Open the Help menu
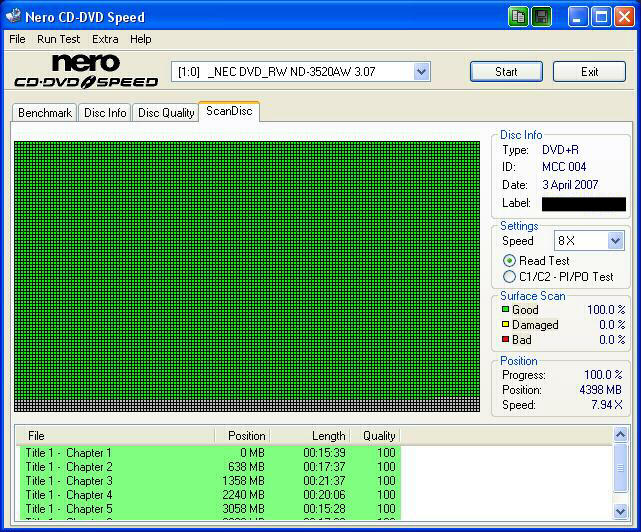This screenshot has height=532, width=641. [x=141, y=39]
